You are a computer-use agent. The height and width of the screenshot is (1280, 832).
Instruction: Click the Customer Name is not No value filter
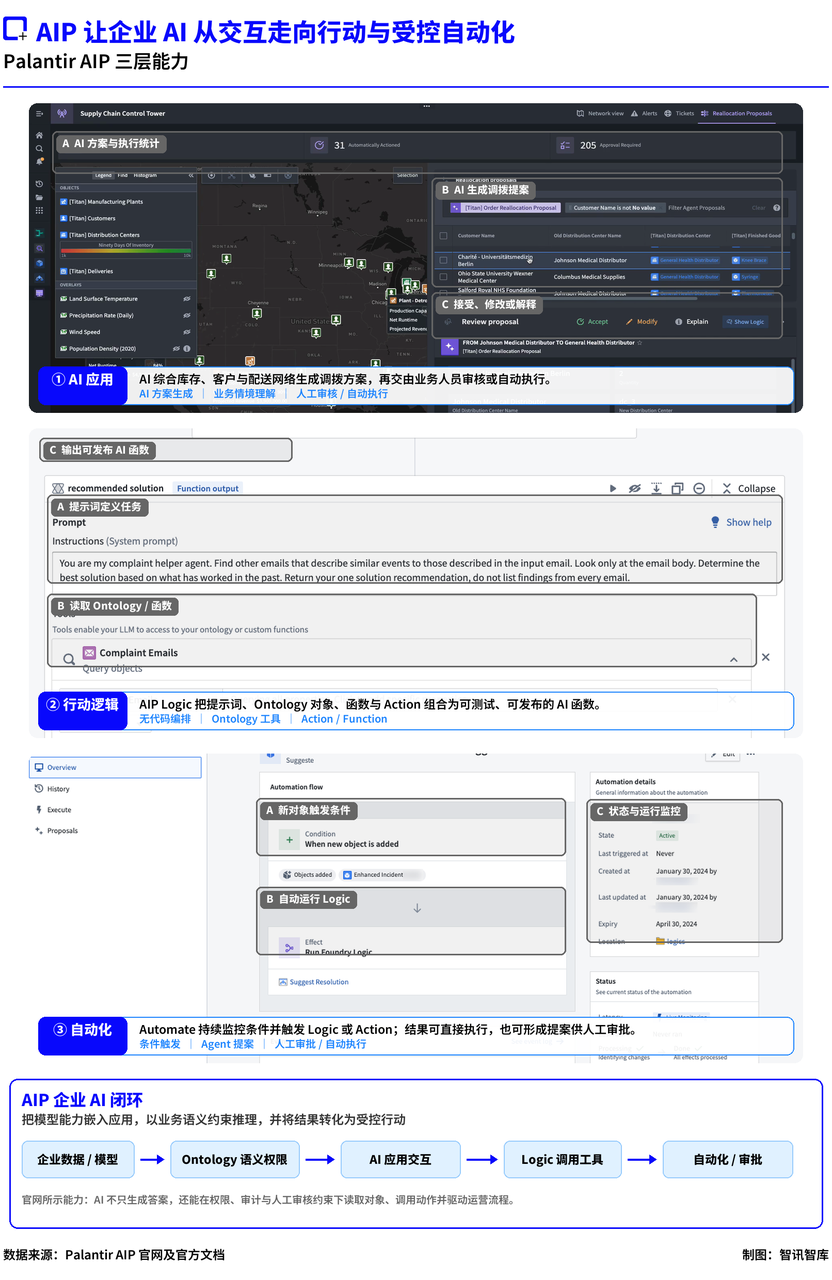click(x=614, y=208)
